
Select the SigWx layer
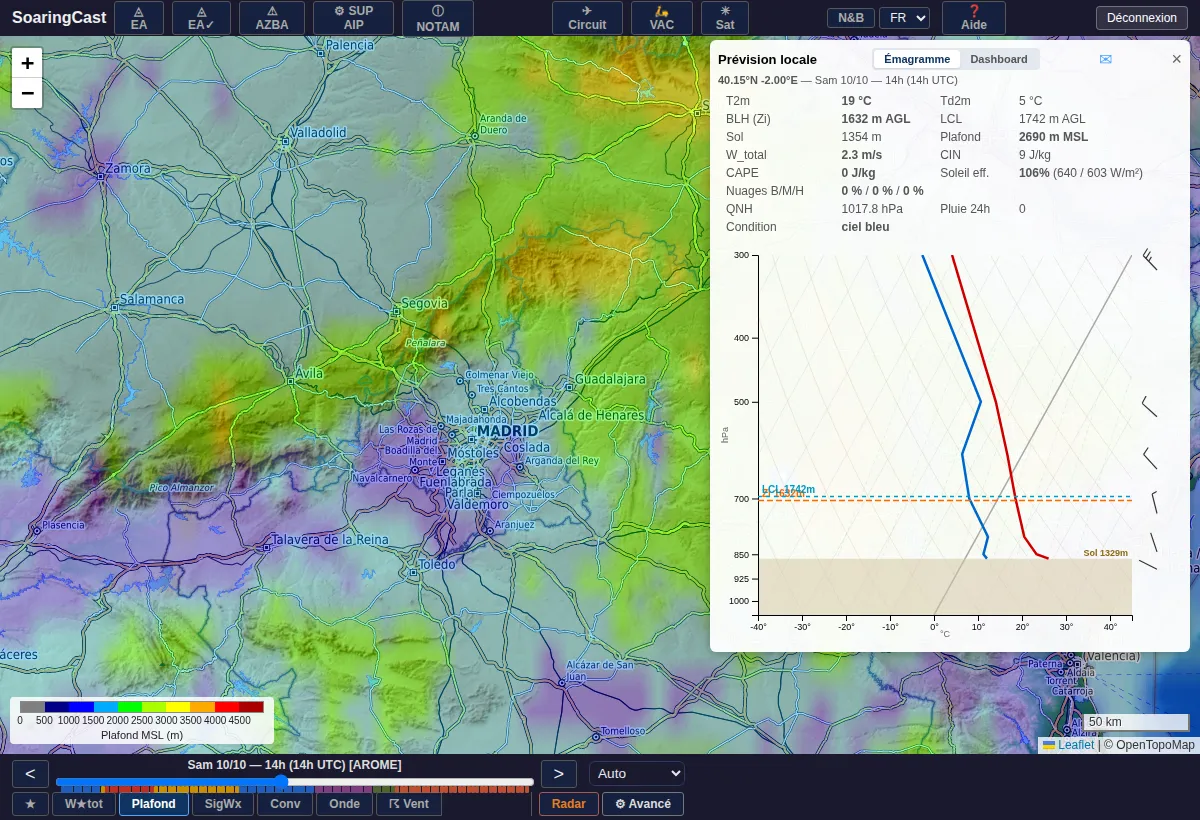click(223, 804)
